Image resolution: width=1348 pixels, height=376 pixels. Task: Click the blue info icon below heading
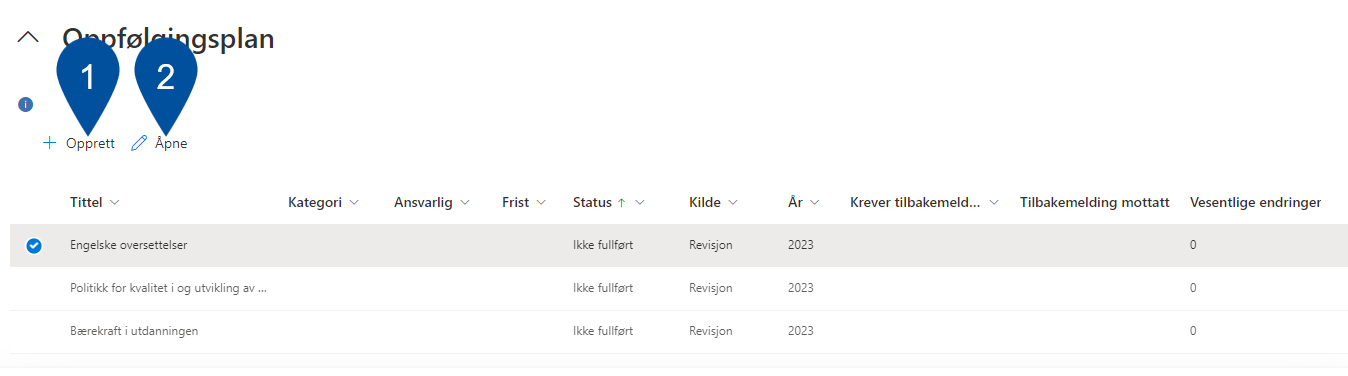coord(26,104)
